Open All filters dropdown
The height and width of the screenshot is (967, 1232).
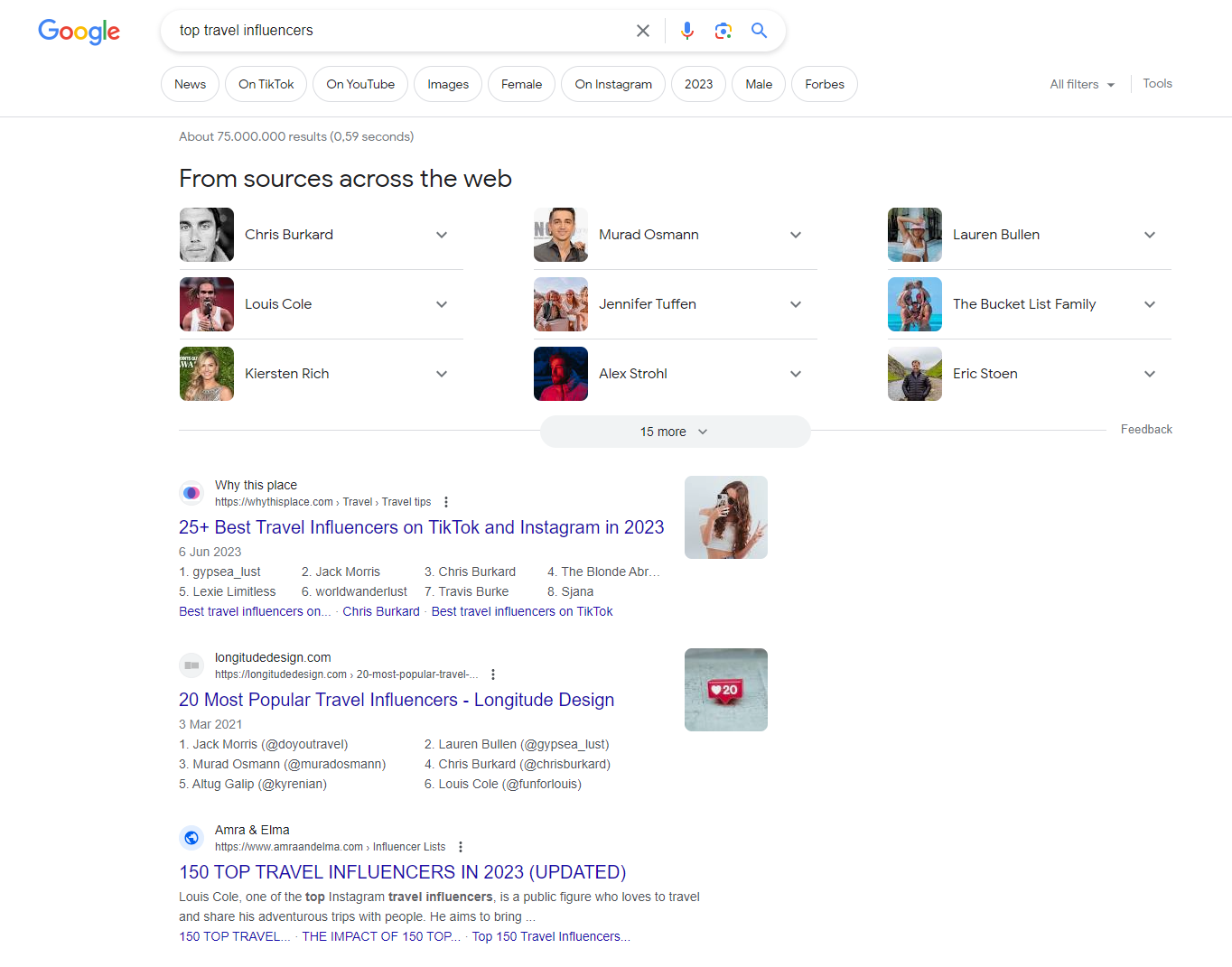click(x=1082, y=84)
